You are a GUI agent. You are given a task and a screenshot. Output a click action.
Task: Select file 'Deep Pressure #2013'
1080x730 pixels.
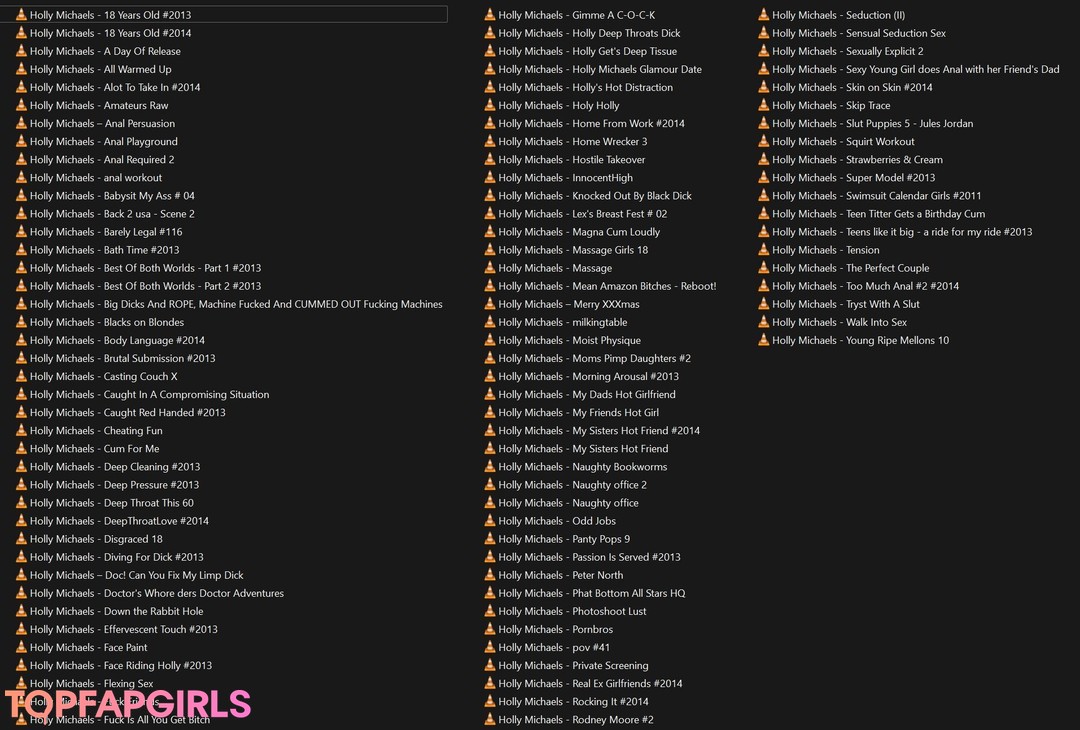[114, 485]
